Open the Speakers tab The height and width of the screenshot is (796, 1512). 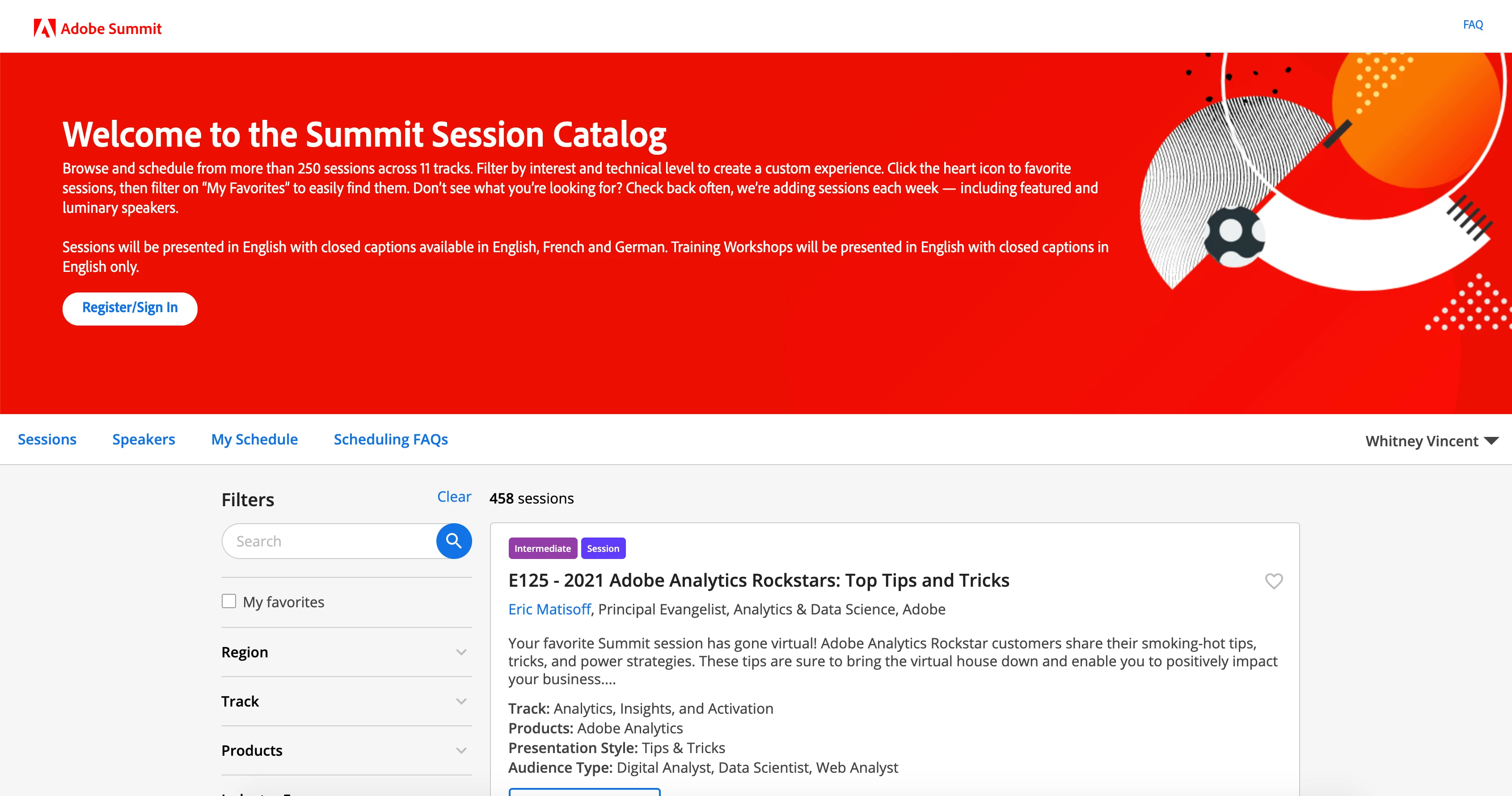pos(144,439)
